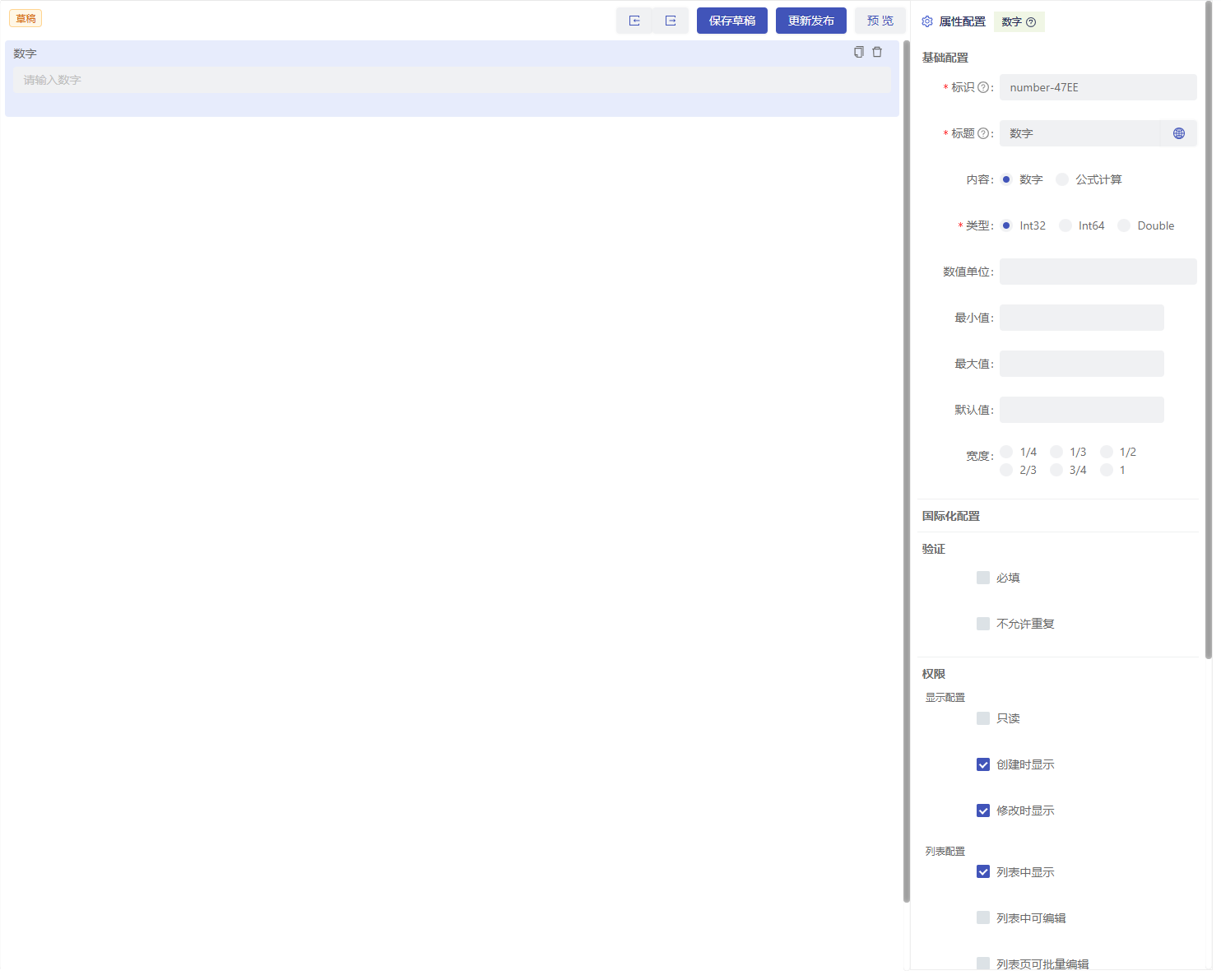The width and height of the screenshot is (1221, 980).
Task: Click the undo arrow icon in toolbar
Action: [x=634, y=21]
